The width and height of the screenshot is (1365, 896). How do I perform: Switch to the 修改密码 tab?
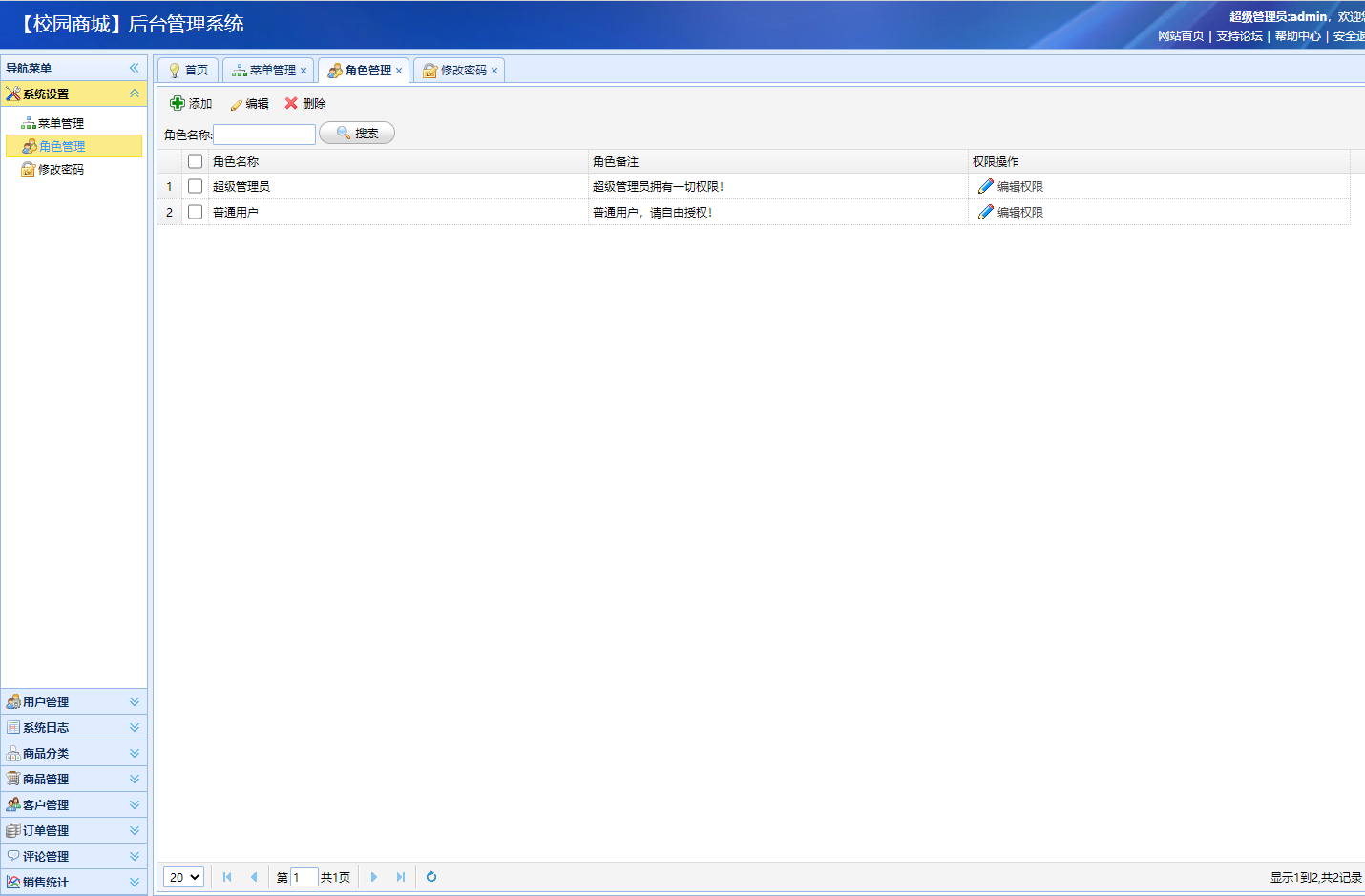[463, 71]
